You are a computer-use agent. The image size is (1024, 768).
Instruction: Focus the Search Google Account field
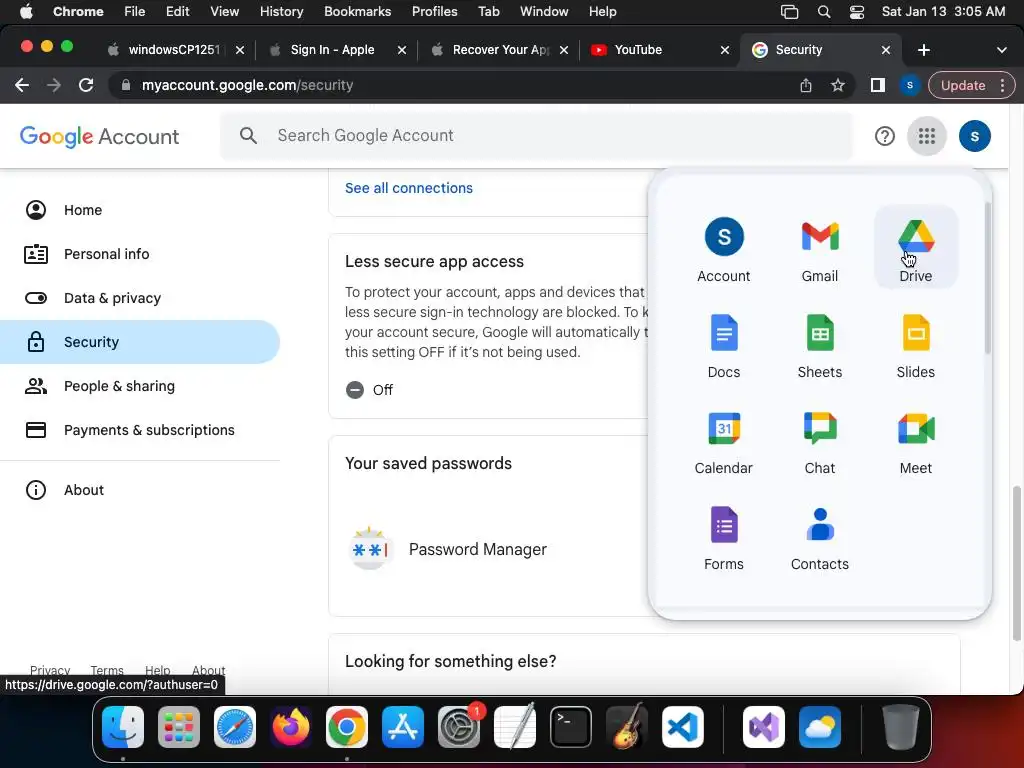536,135
